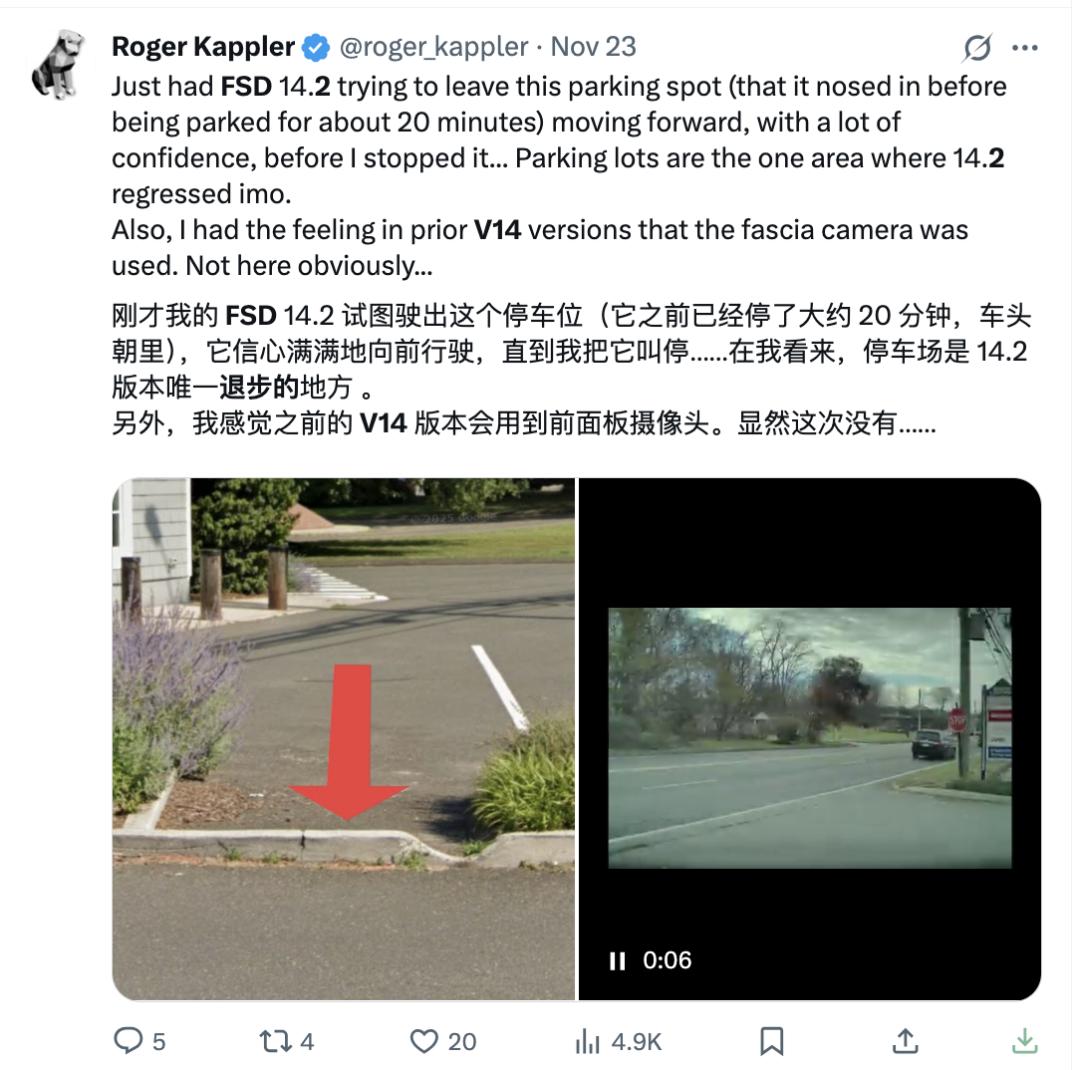
Task: Bookmark this post
Action: click(x=771, y=1040)
